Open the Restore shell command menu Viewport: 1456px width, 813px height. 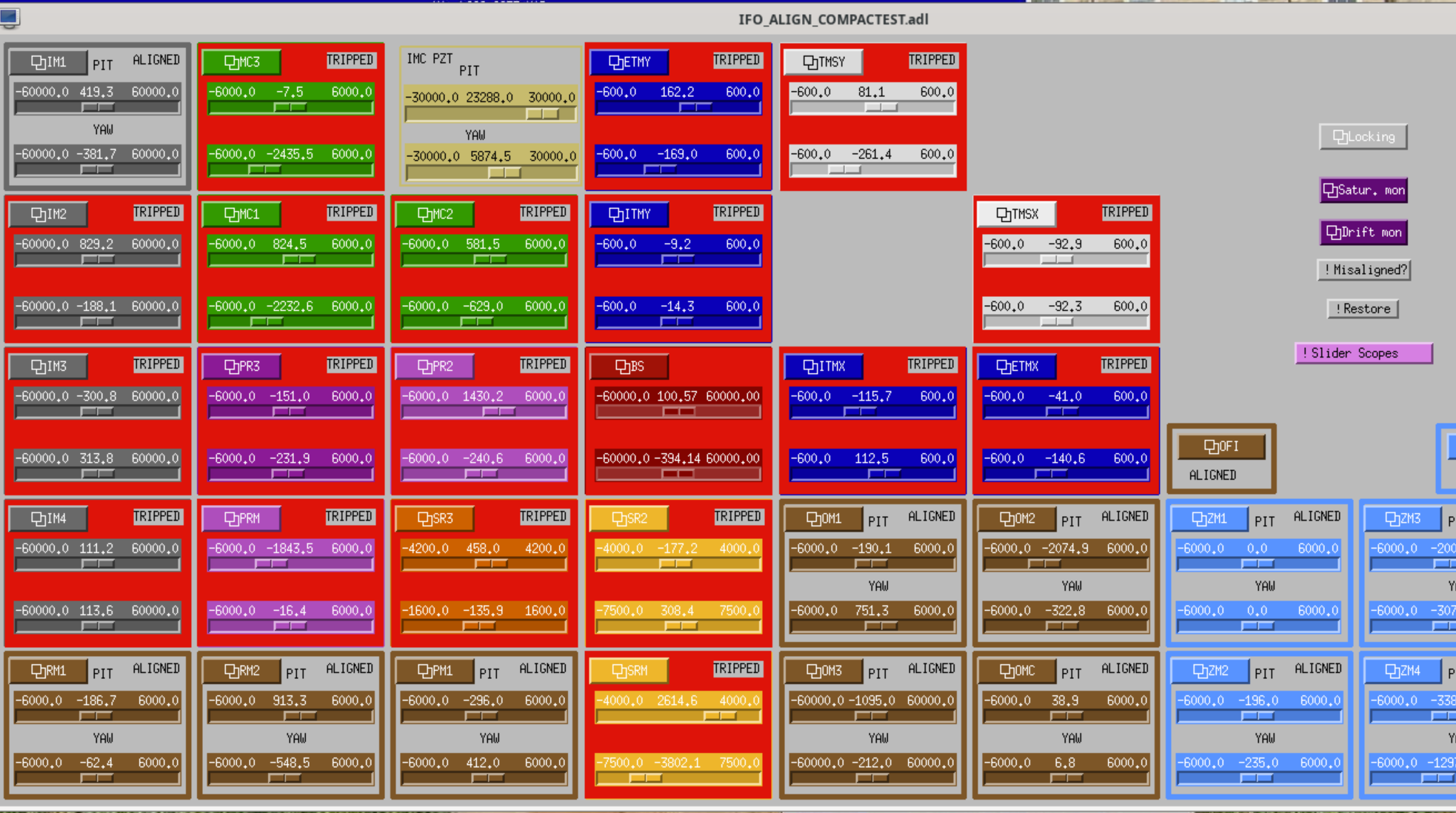click(1363, 309)
